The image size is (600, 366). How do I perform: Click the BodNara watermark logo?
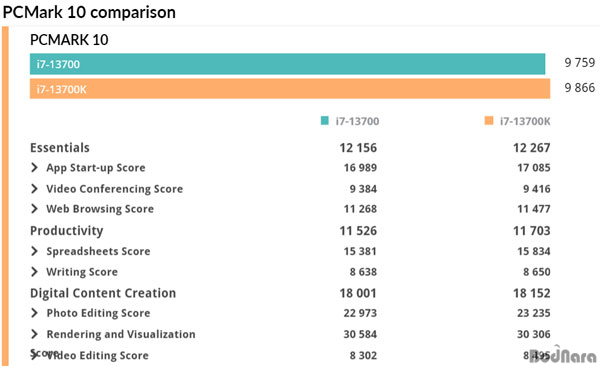click(563, 355)
